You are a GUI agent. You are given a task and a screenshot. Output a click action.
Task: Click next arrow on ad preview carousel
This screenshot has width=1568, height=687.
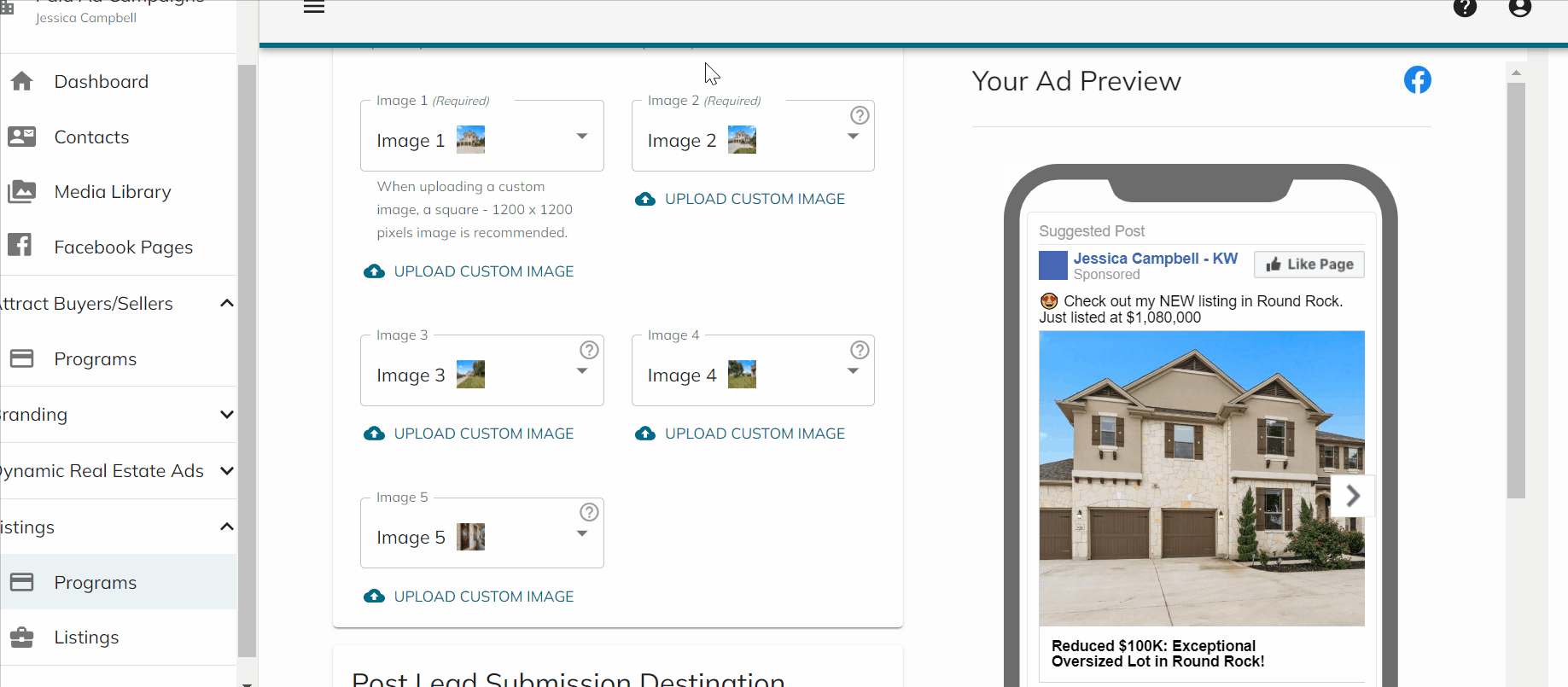pyautogui.click(x=1353, y=496)
